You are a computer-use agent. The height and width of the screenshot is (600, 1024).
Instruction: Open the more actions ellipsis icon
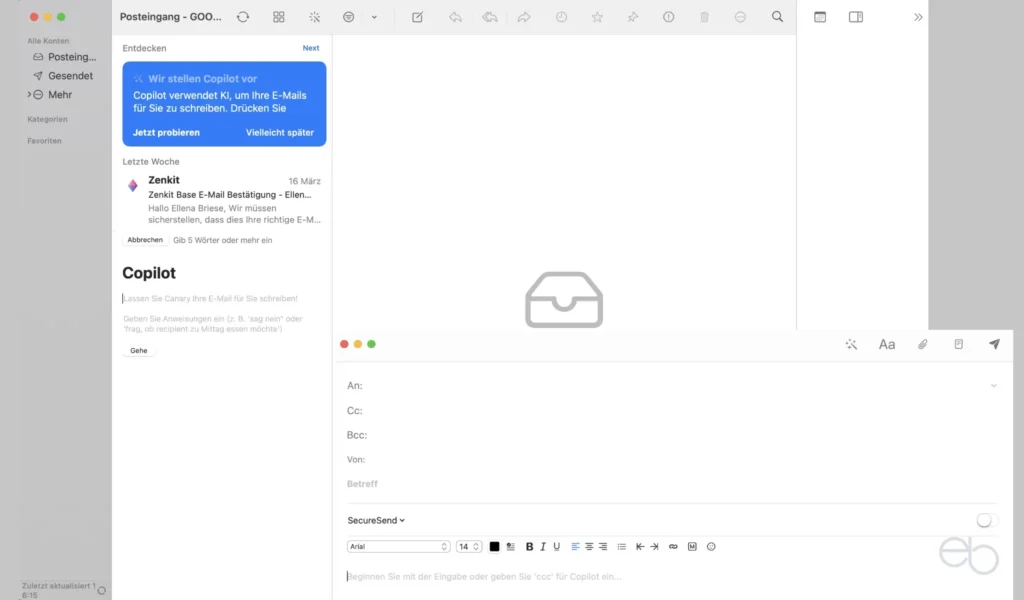pos(741,17)
